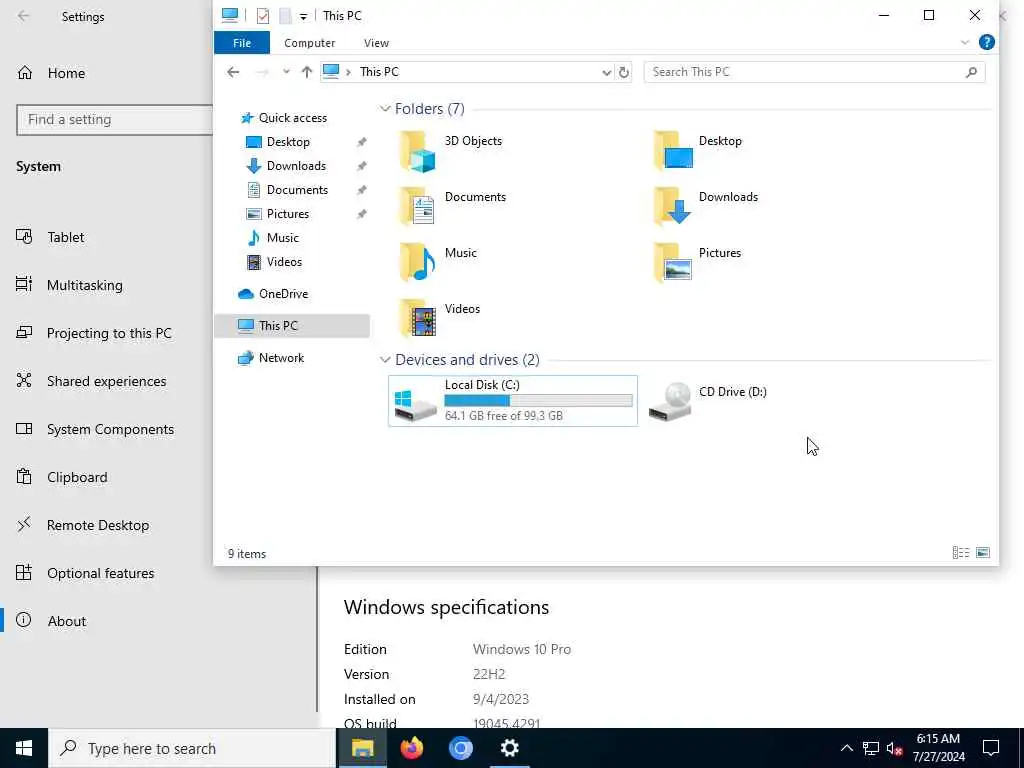Image resolution: width=1024 pixels, height=768 pixels.
Task: Switch to details view layout icon
Action: click(x=961, y=553)
